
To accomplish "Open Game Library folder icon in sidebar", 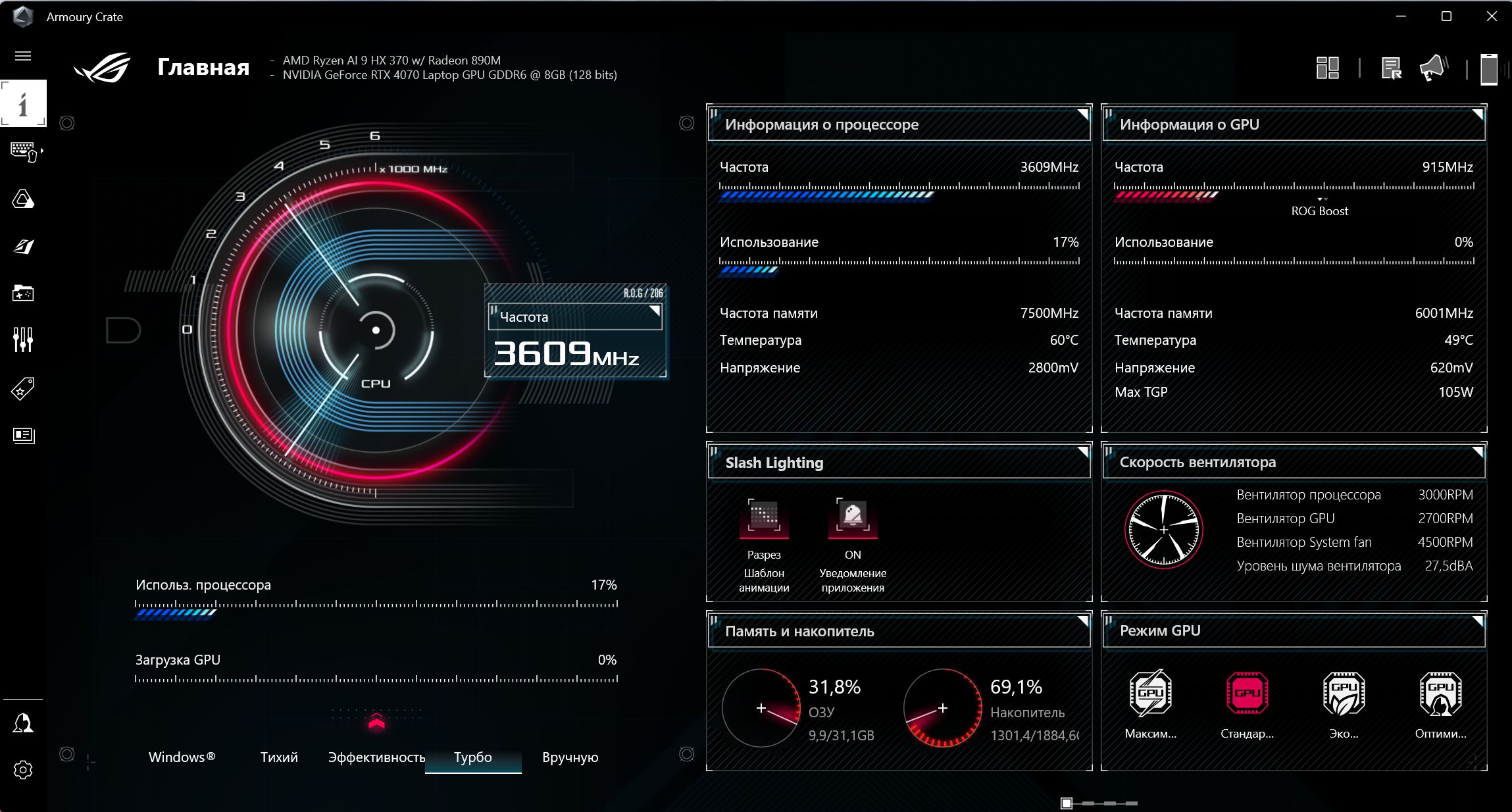I will pyautogui.click(x=23, y=293).
